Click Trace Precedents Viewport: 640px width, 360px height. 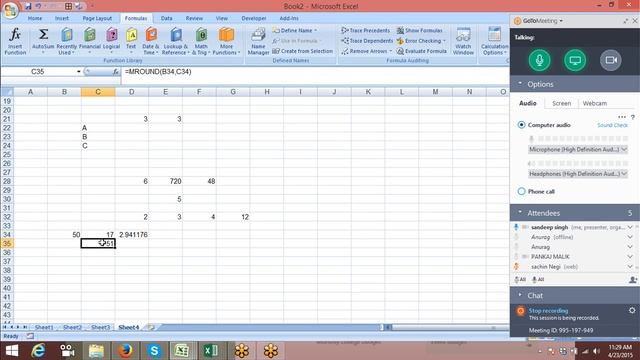click(366, 31)
